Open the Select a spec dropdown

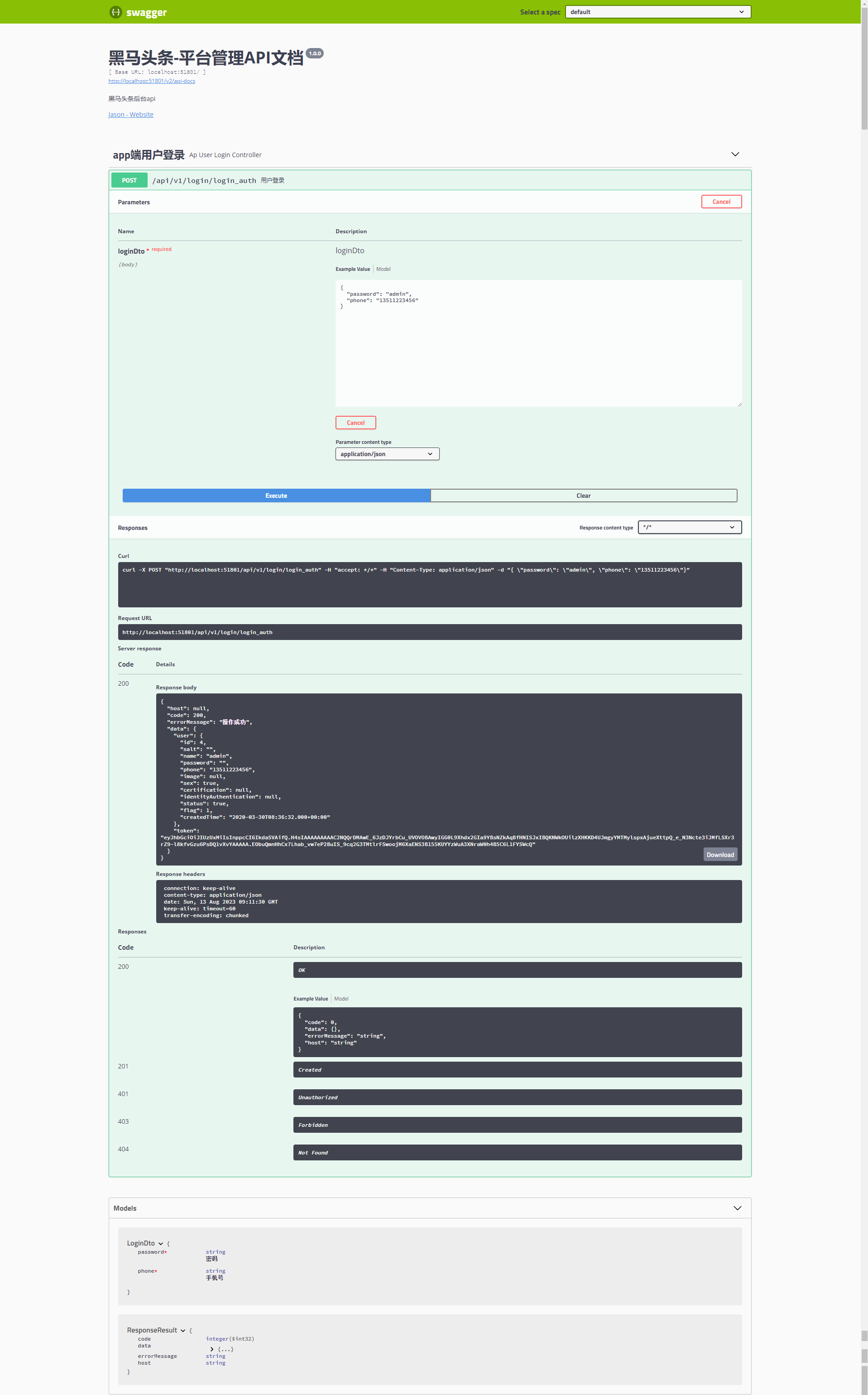tap(657, 12)
